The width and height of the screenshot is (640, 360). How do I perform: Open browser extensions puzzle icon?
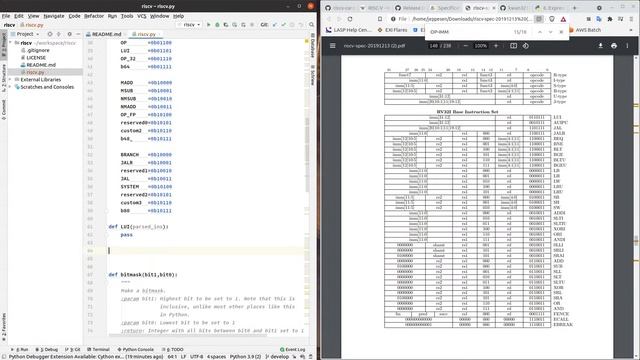[610, 19]
